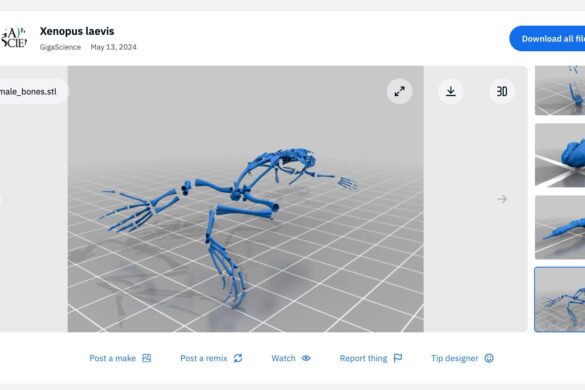The height and width of the screenshot is (390, 585).
Task: Click the Download all files button
Action: click(x=547, y=38)
